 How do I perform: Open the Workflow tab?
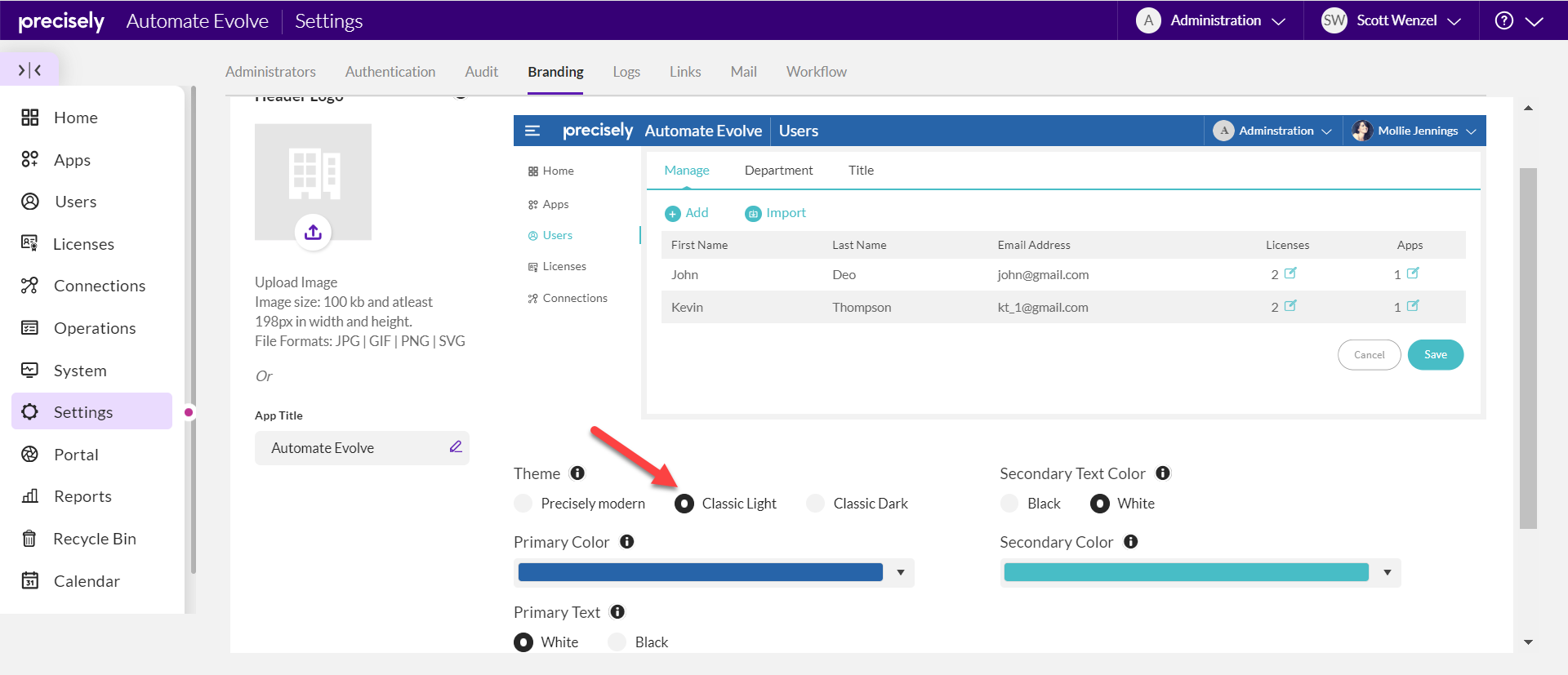[817, 72]
